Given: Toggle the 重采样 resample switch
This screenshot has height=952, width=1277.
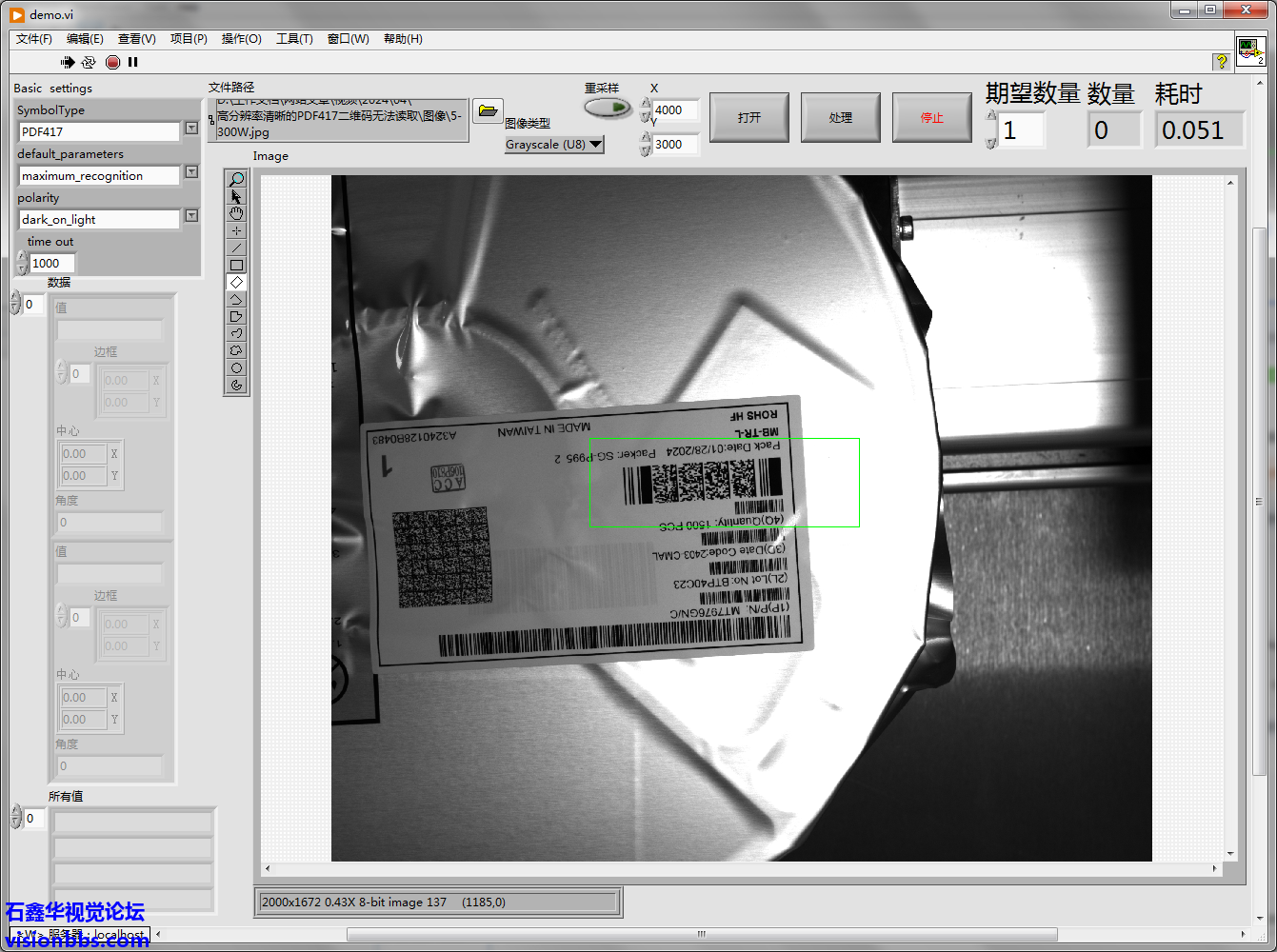Looking at the screenshot, I should click(x=607, y=108).
